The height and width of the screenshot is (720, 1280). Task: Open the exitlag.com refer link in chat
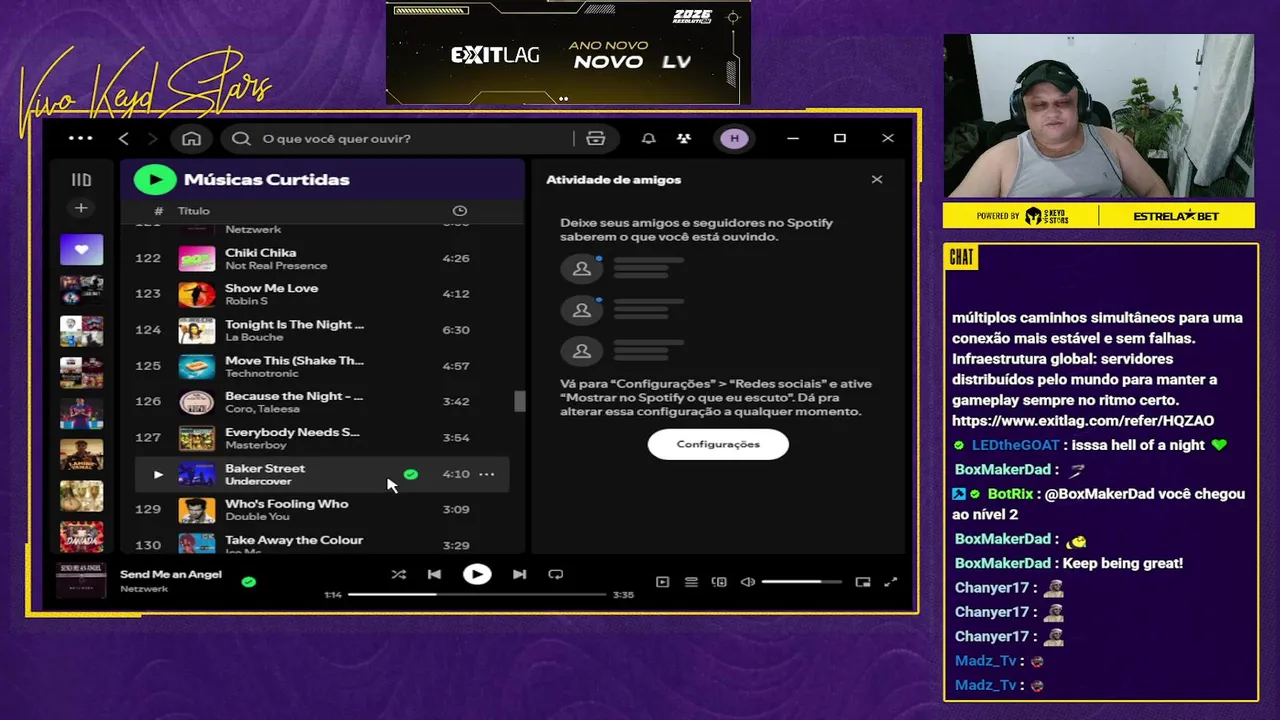(x=1083, y=421)
